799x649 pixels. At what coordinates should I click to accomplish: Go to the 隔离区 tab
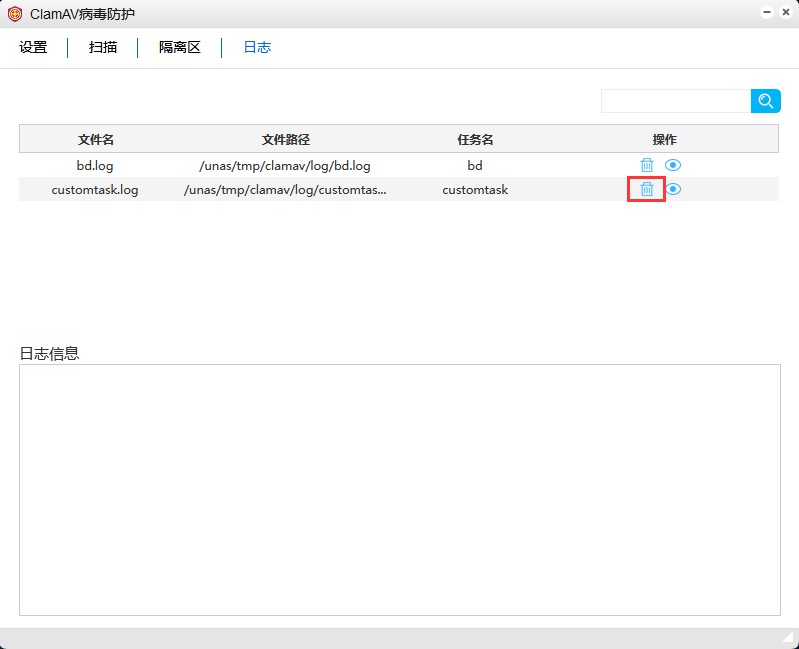click(x=180, y=47)
